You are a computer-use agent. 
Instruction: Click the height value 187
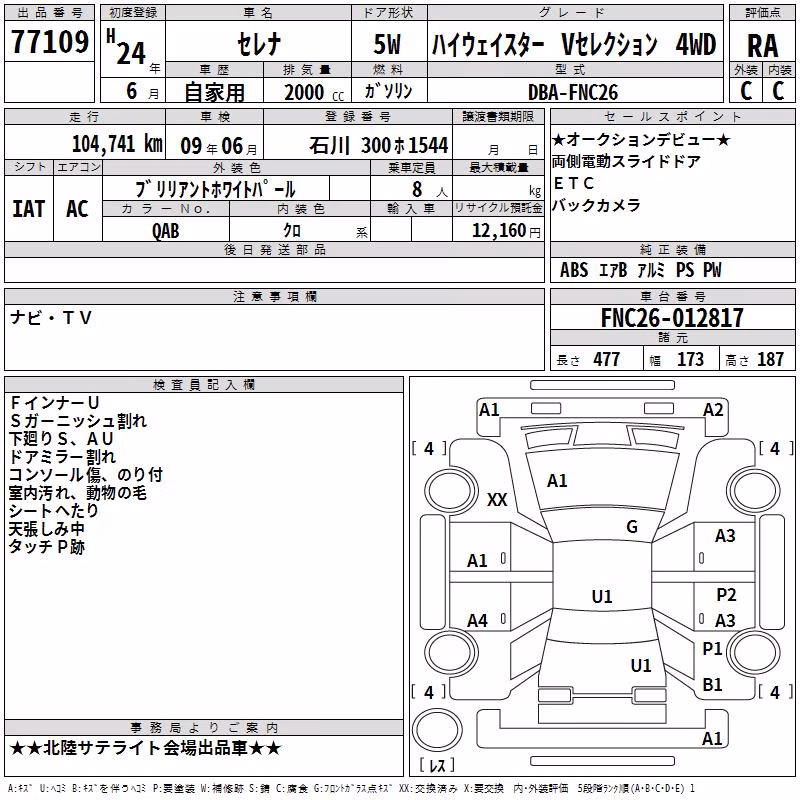pyautogui.click(x=770, y=359)
